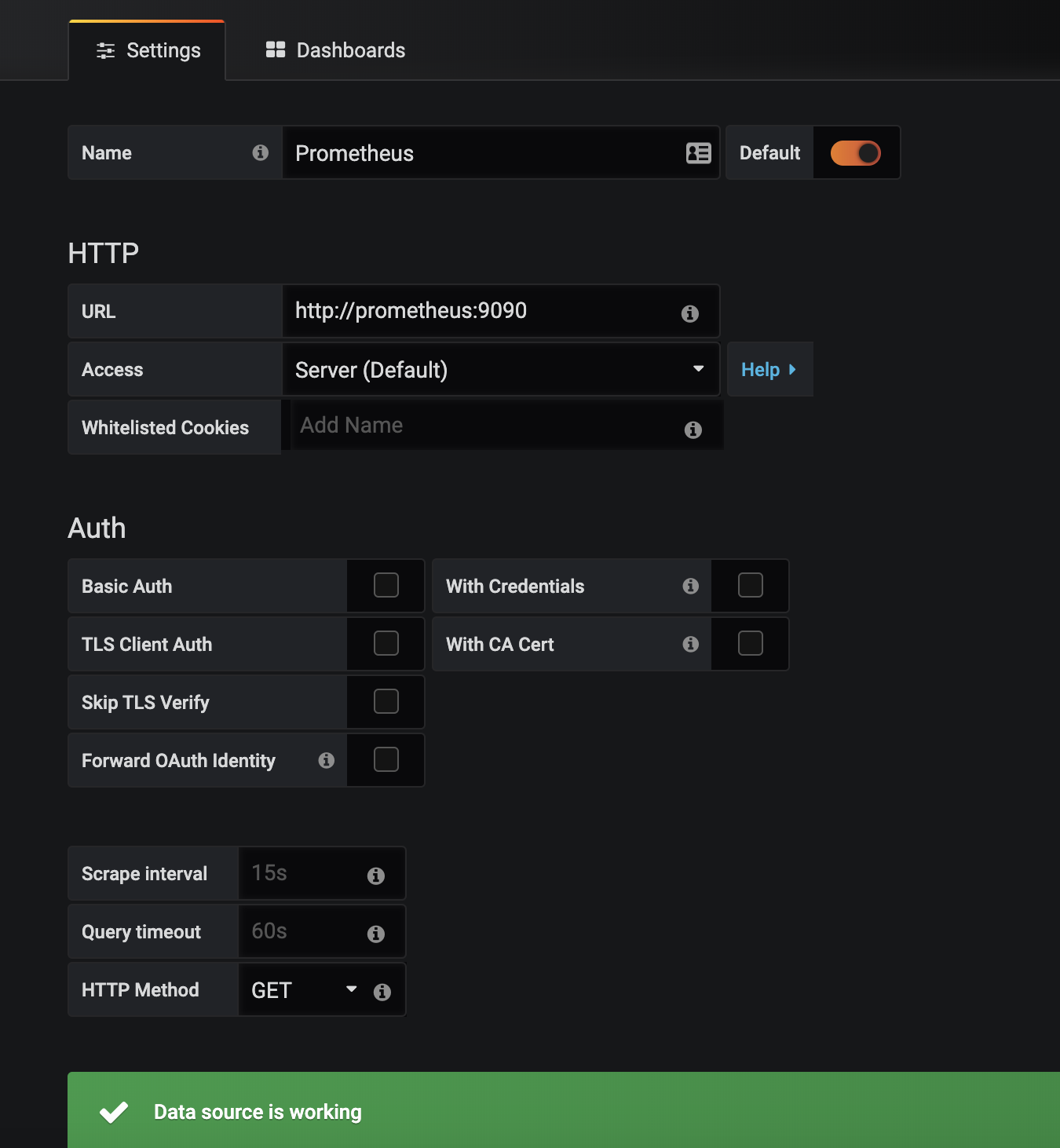Viewport: 1060px width, 1148px height.
Task: Click the HTTP Method info icon
Action: tap(382, 992)
